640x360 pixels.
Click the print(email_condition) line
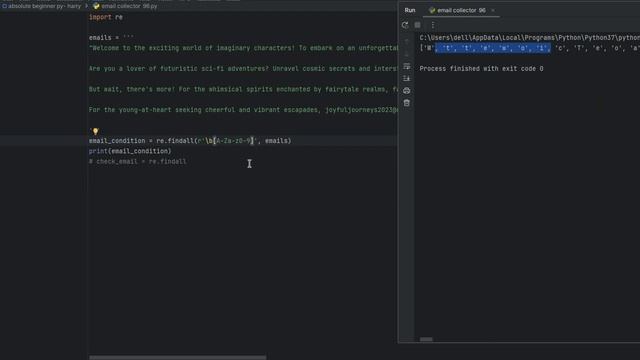pyautogui.click(x=130, y=151)
